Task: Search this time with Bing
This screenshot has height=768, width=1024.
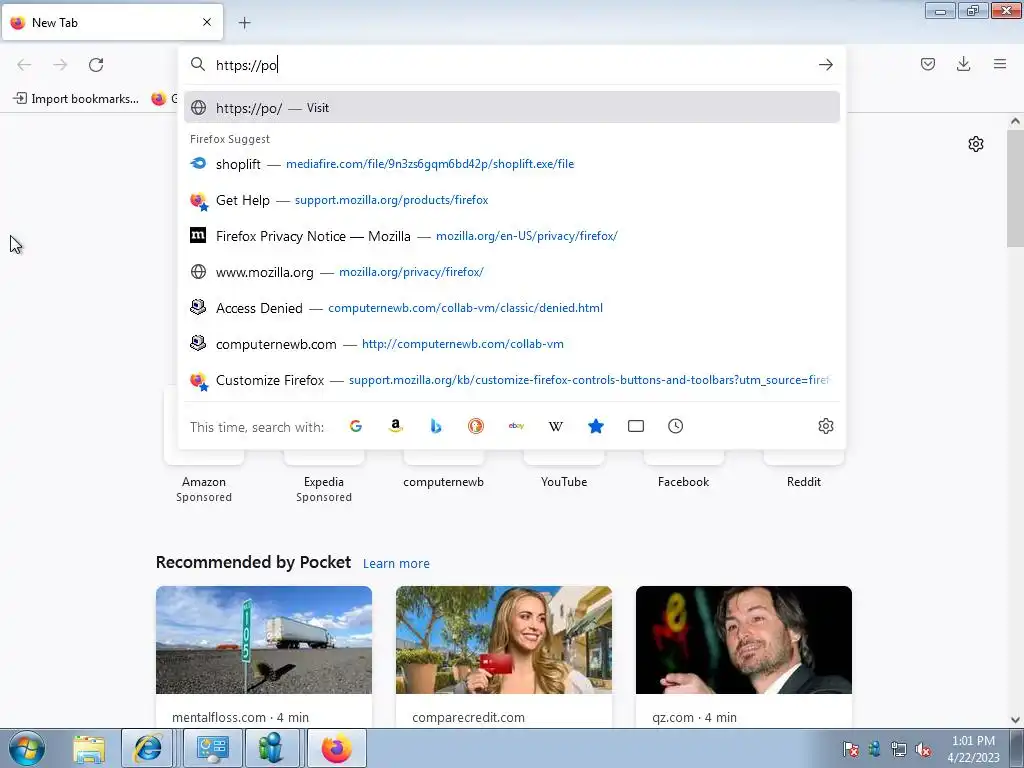Action: 436,426
